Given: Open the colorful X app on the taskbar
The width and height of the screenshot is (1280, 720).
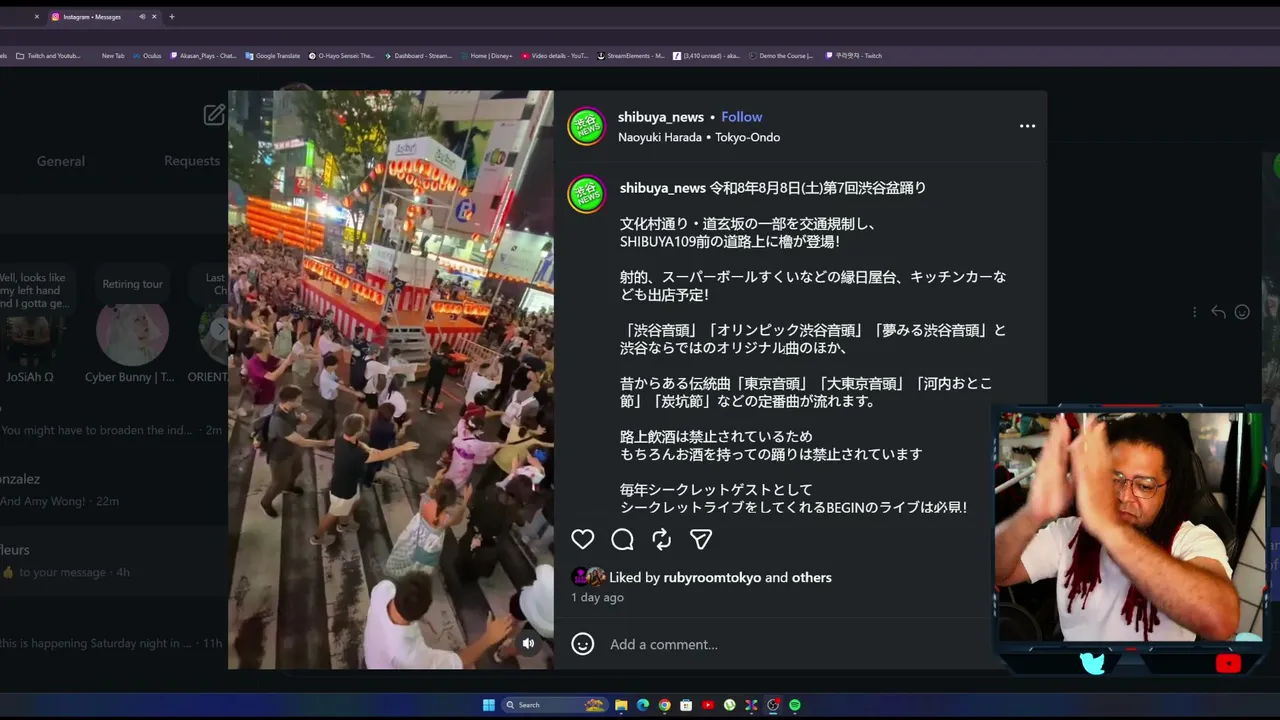Looking at the screenshot, I should pyautogui.click(x=751, y=705).
